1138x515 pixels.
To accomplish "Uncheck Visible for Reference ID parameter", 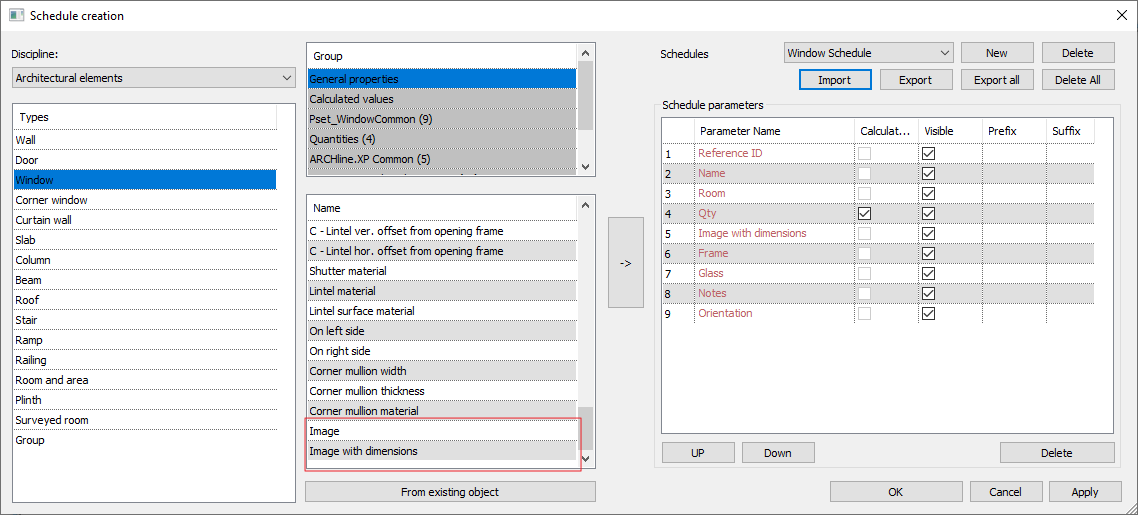I will pos(928,154).
